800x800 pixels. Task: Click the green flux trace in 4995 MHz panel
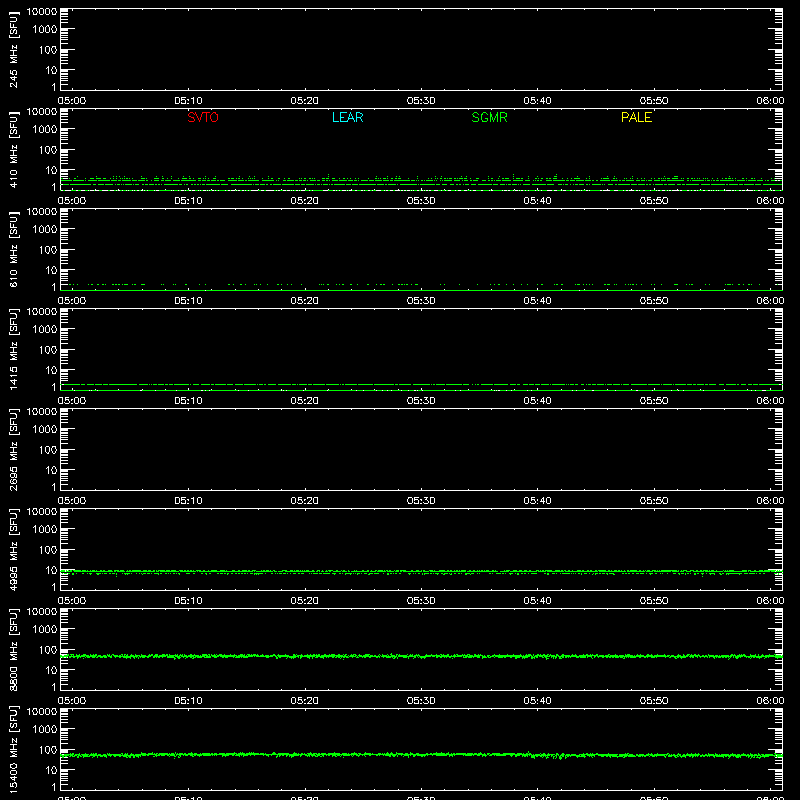(421, 572)
